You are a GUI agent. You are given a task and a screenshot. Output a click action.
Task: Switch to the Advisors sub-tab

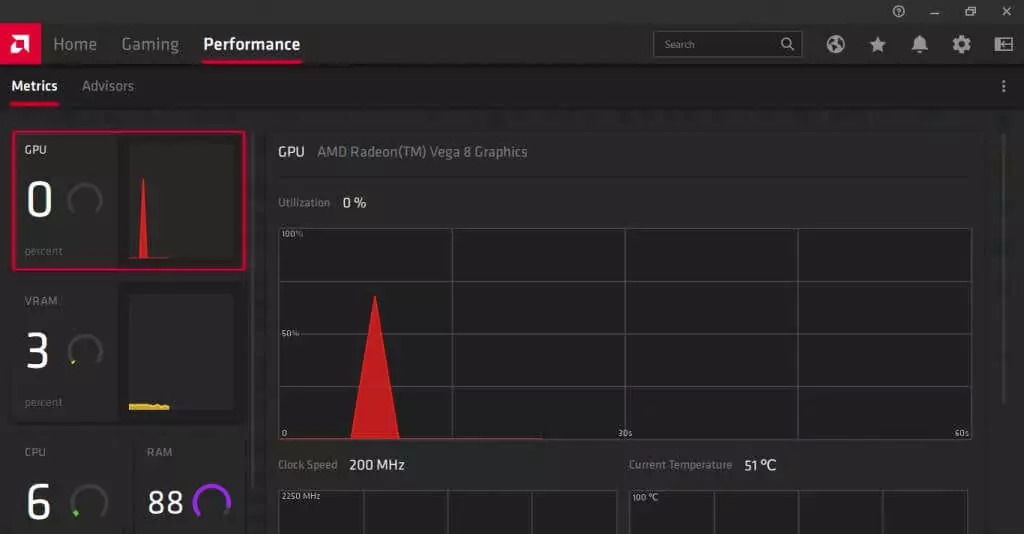tap(108, 86)
